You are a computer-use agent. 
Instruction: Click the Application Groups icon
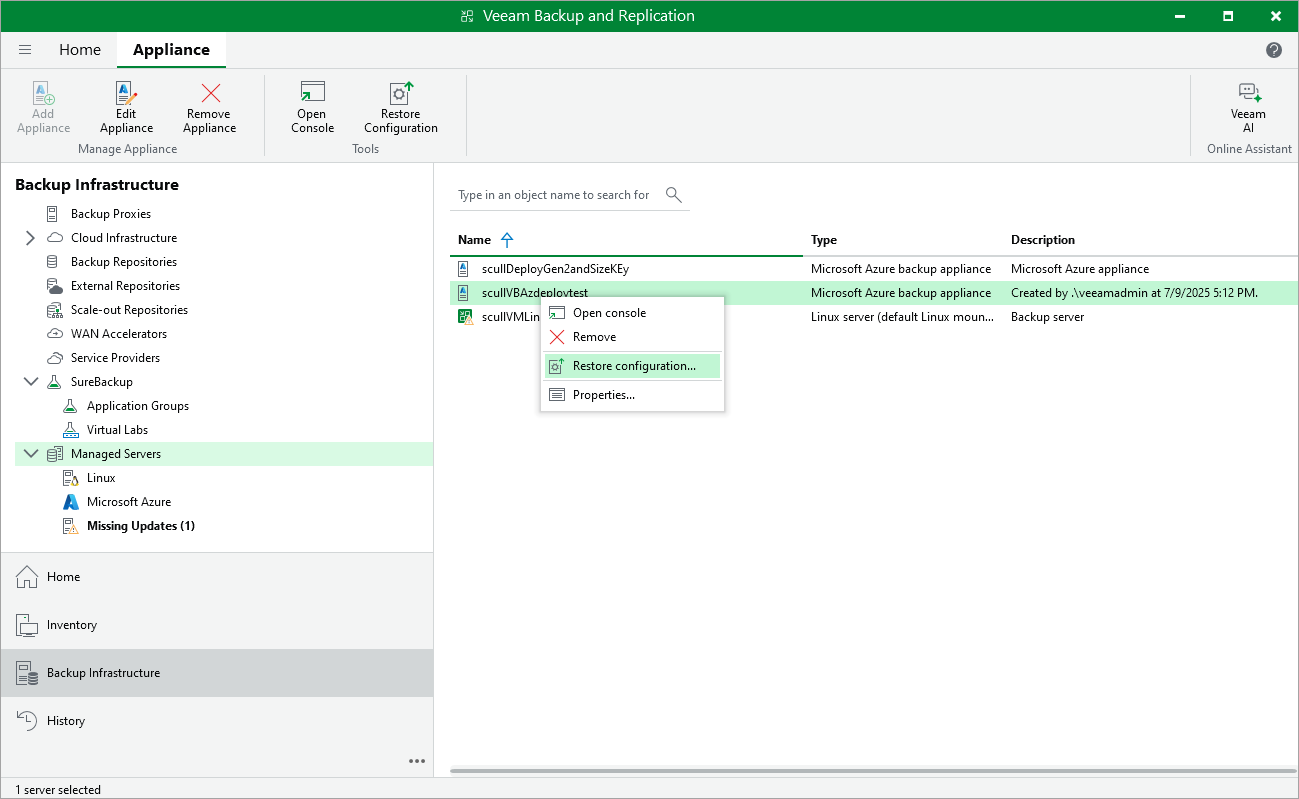click(70, 406)
